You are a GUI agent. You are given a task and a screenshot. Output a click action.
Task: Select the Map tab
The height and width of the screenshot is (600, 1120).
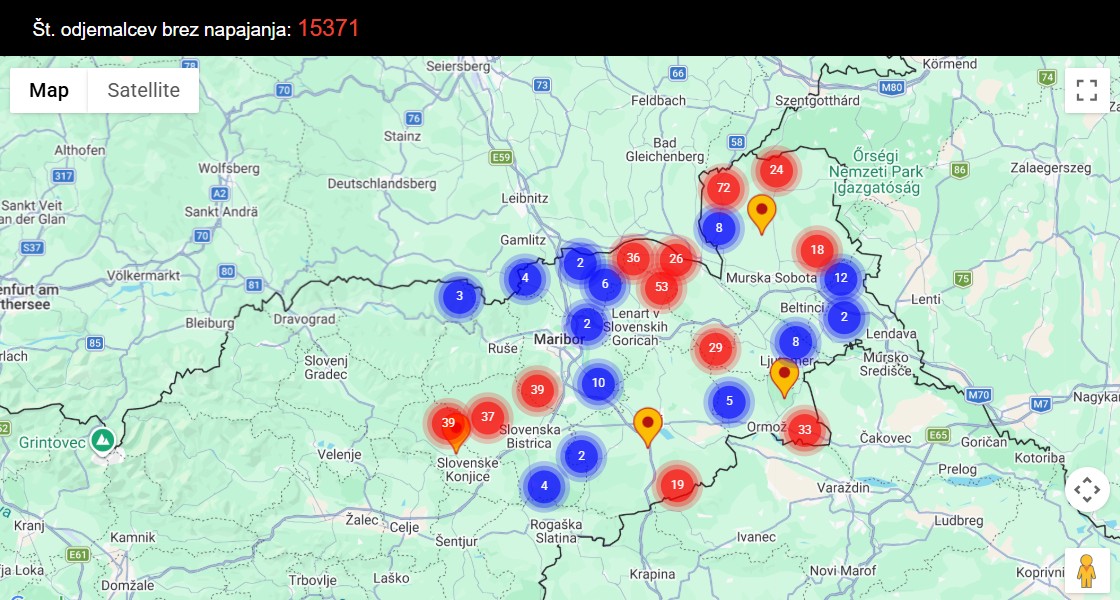(x=48, y=90)
